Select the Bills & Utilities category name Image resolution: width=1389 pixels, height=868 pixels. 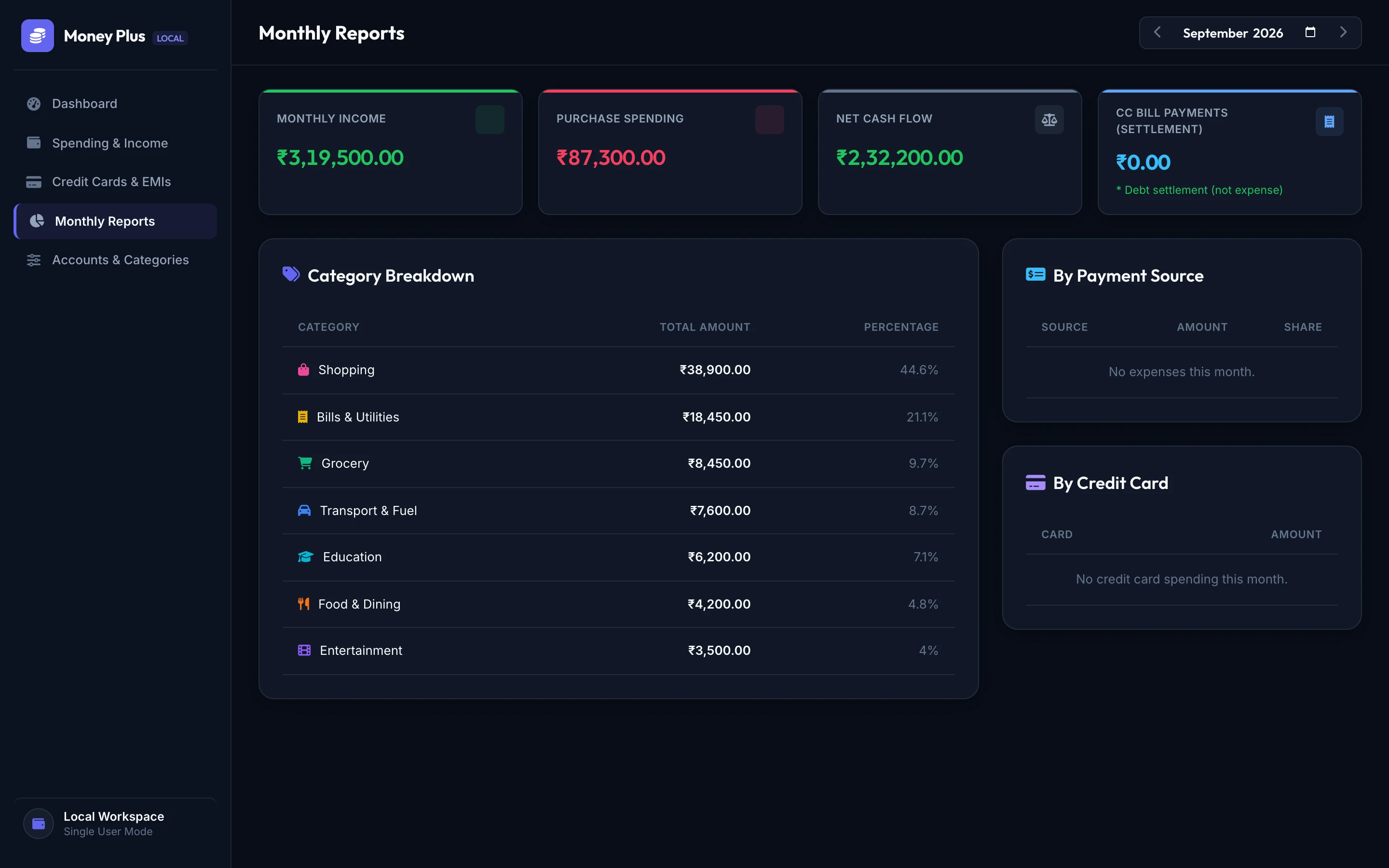point(357,417)
